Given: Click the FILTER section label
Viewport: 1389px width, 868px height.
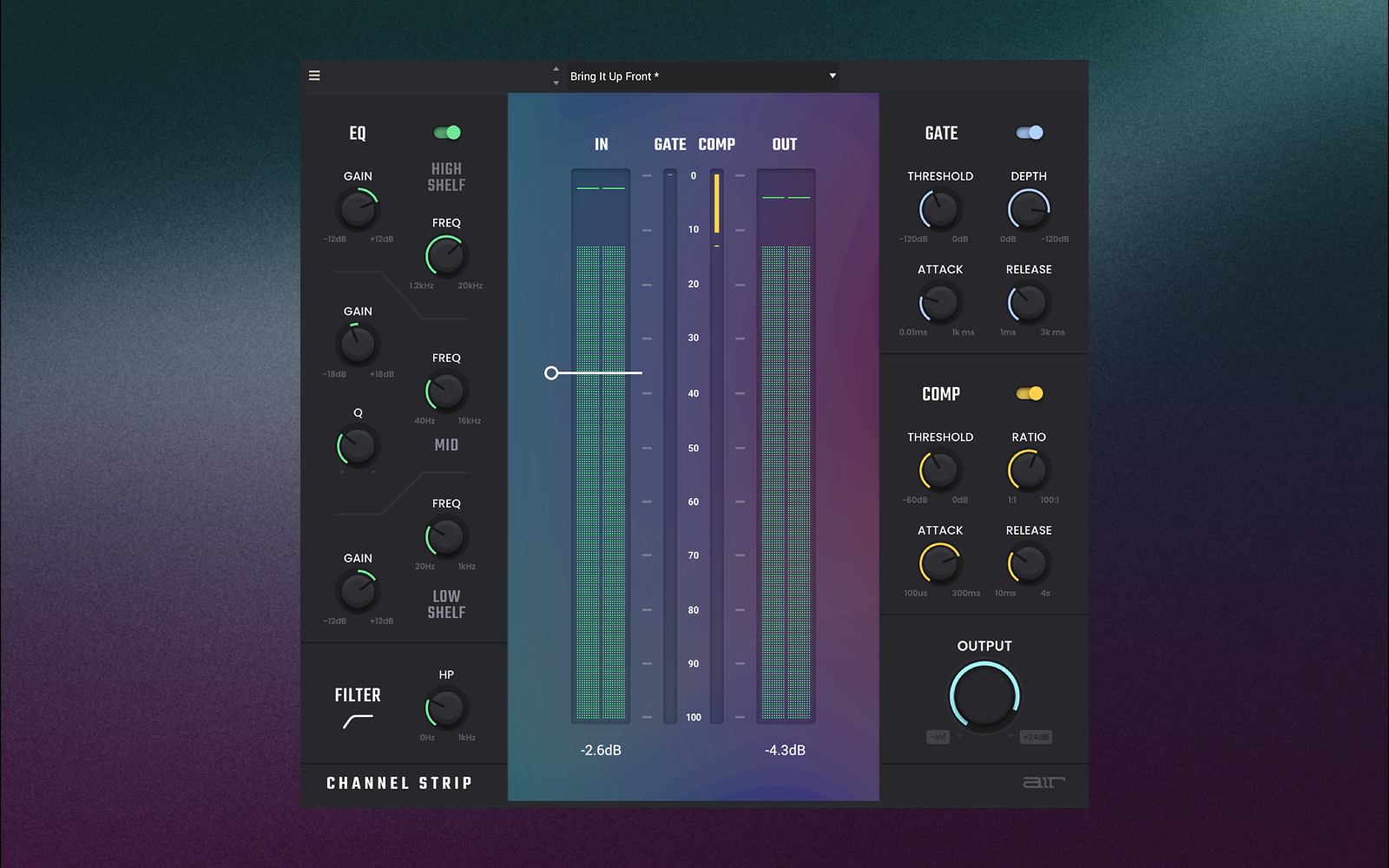Looking at the screenshot, I should (x=358, y=695).
